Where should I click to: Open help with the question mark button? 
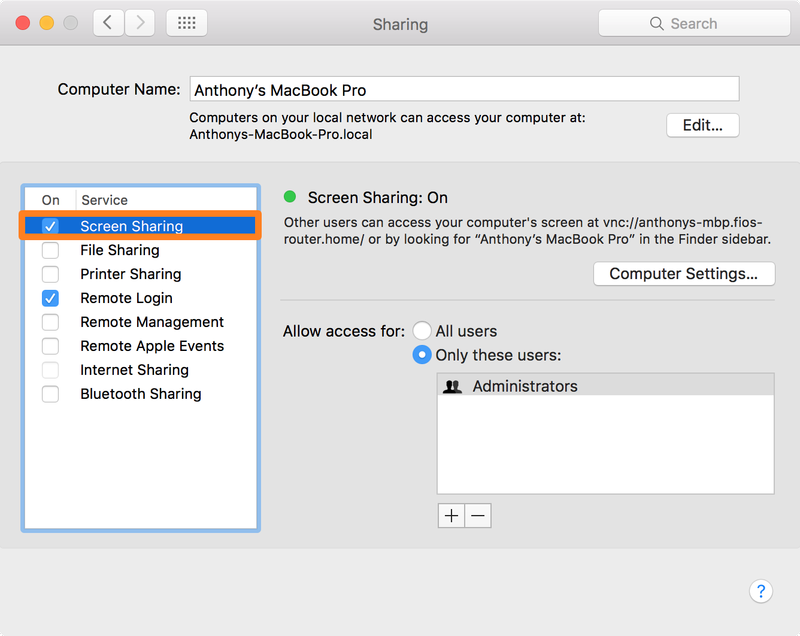pyautogui.click(x=761, y=591)
